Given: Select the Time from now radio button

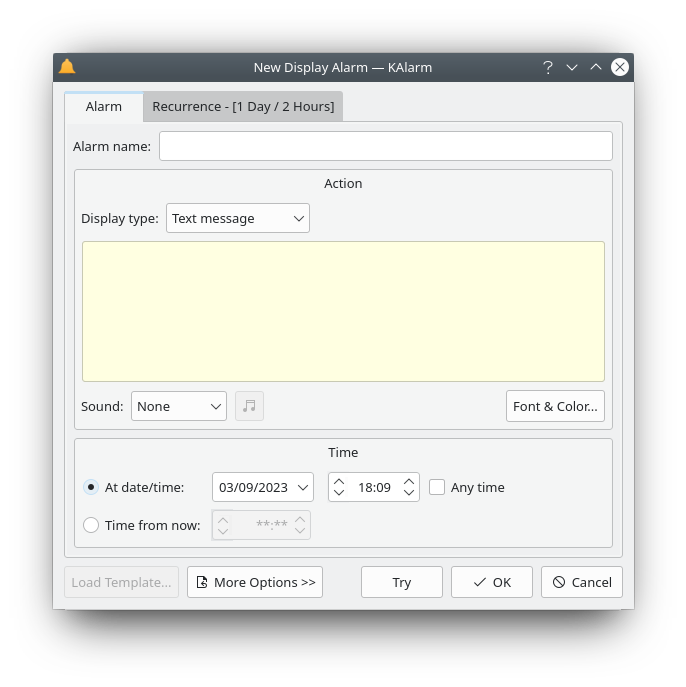Looking at the screenshot, I should coord(91,525).
